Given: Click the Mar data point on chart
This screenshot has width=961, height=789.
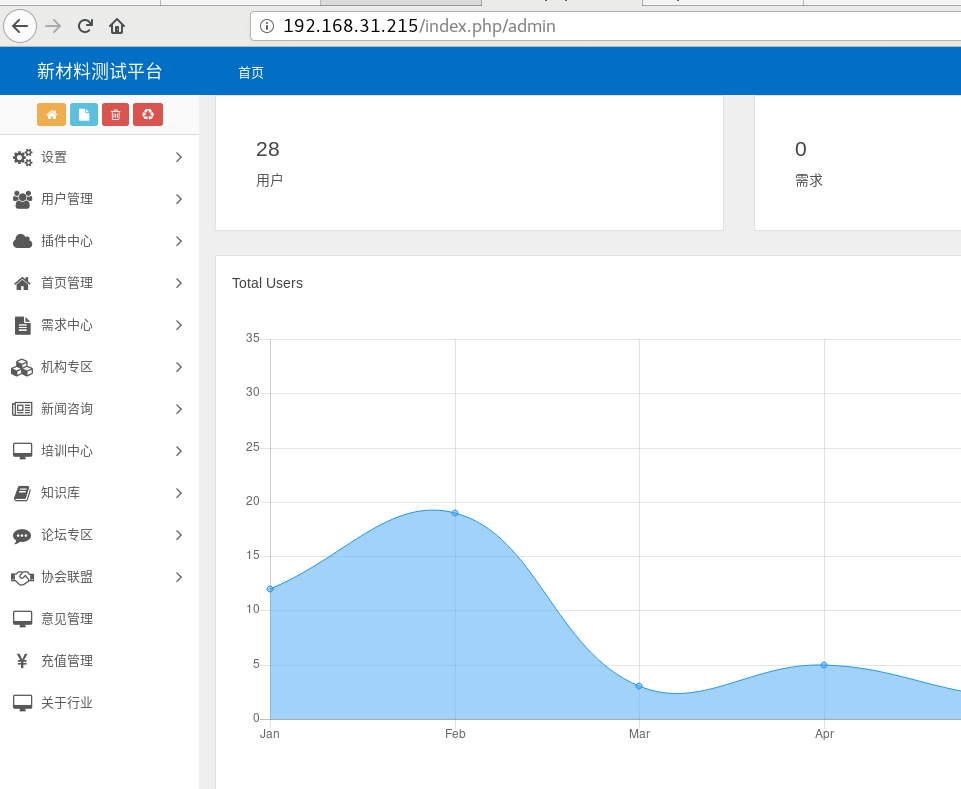Looking at the screenshot, I should pos(639,686).
